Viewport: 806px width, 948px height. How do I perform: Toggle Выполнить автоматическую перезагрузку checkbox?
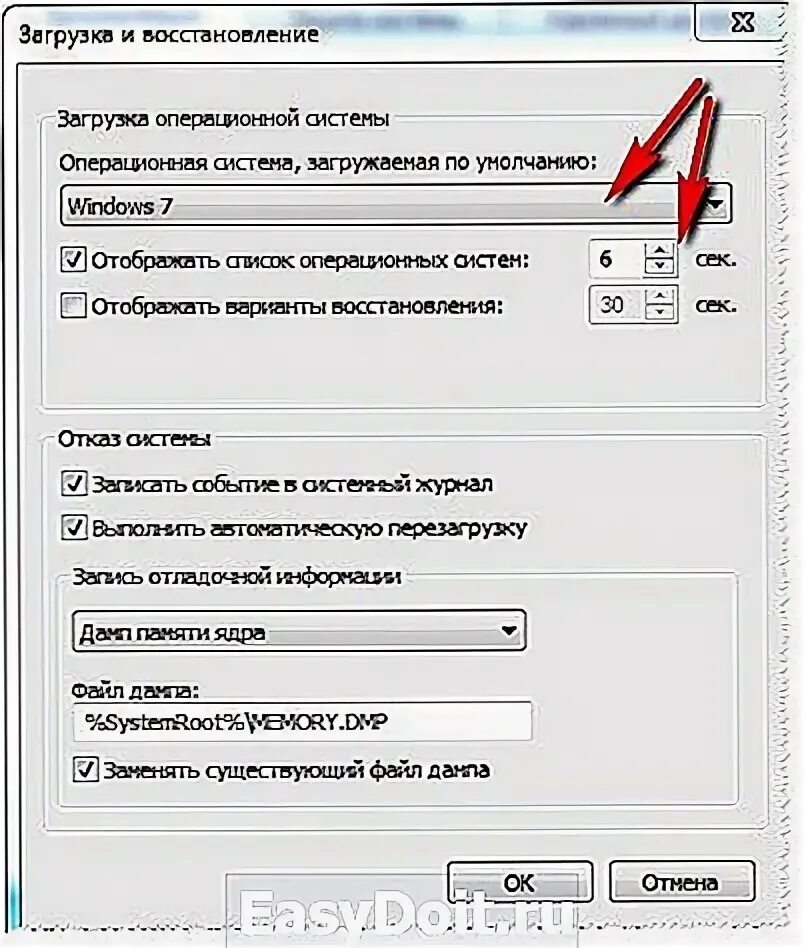click(x=73, y=528)
